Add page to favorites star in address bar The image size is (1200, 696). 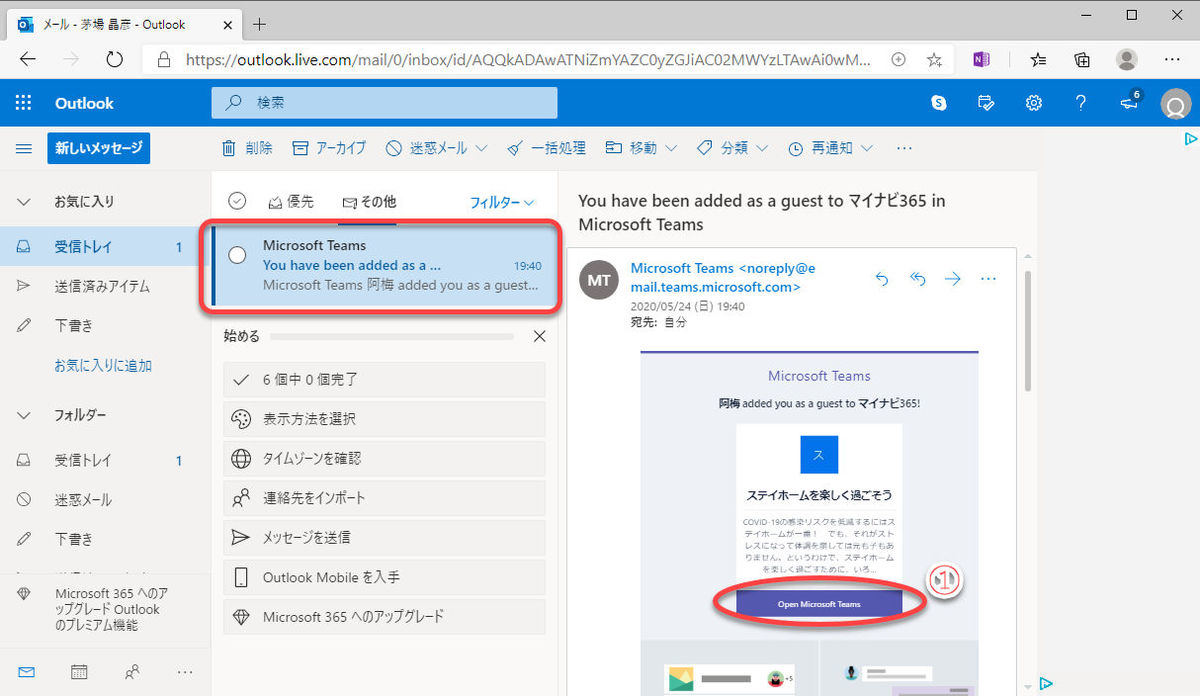934,60
